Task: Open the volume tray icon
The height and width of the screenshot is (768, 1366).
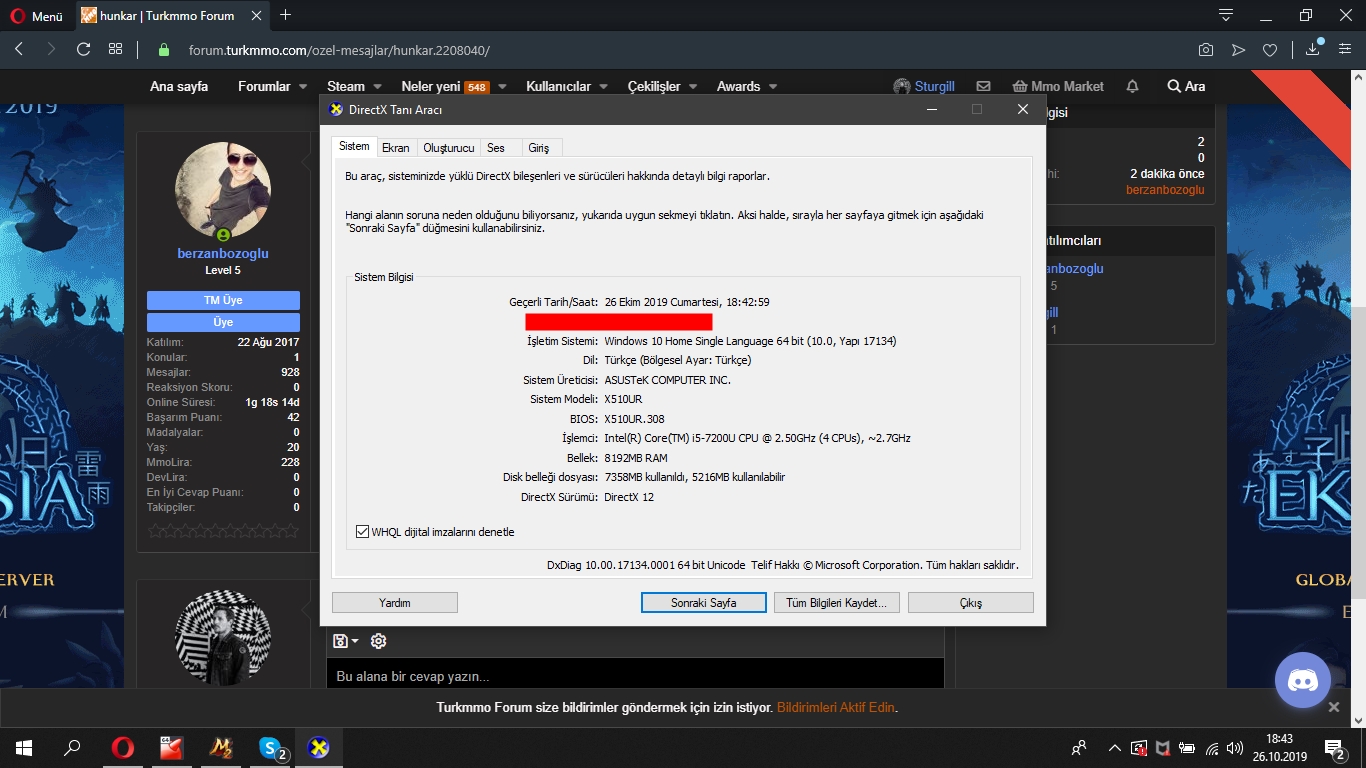Action: (x=1235, y=747)
